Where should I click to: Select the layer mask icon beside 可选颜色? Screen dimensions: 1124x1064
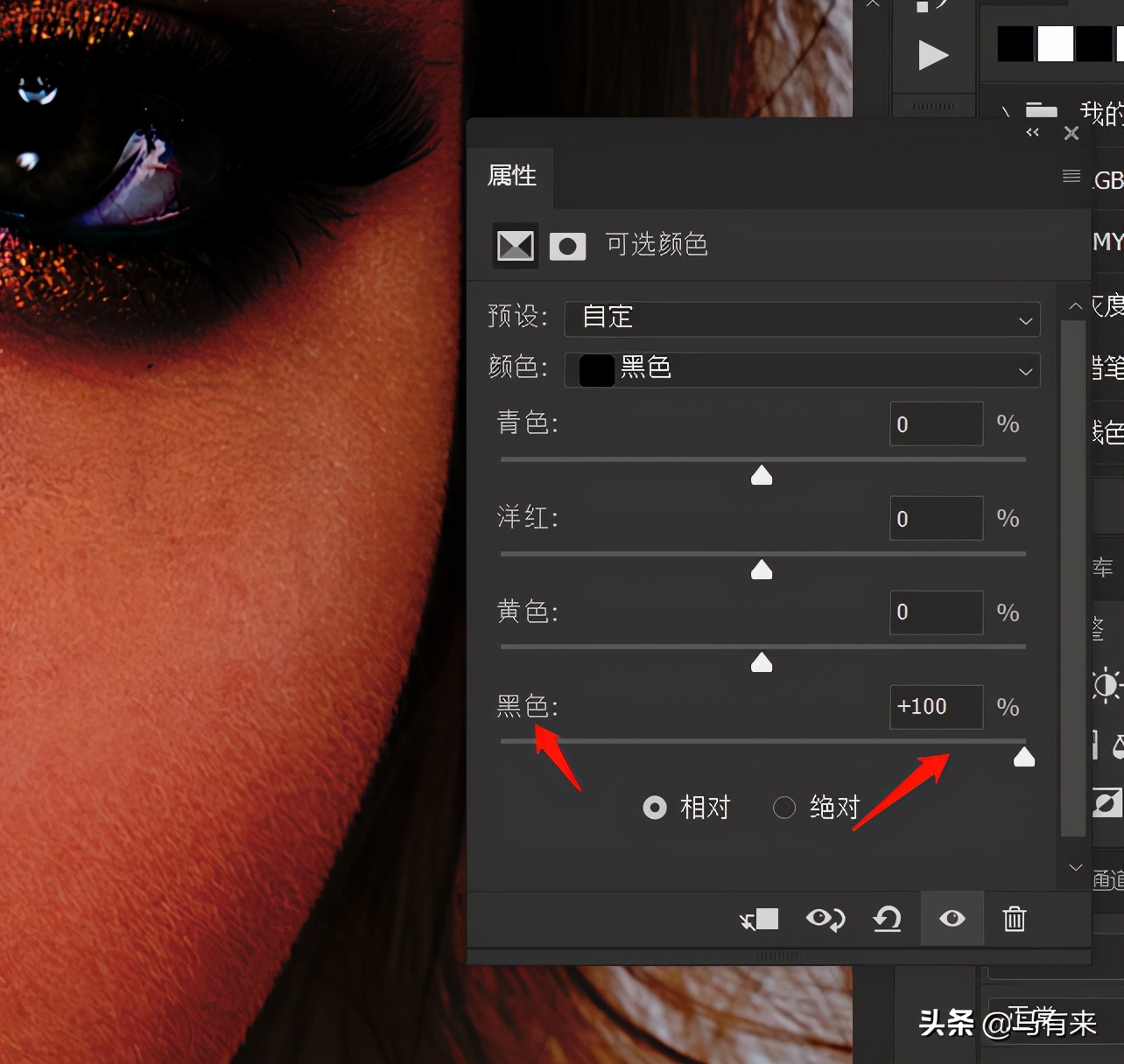click(567, 247)
